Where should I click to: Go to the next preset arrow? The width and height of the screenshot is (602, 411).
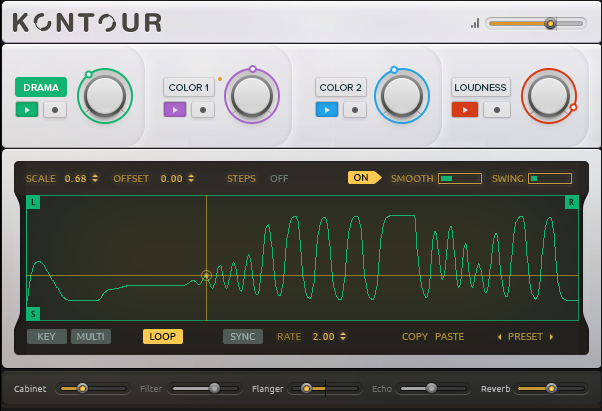tap(551, 337)
